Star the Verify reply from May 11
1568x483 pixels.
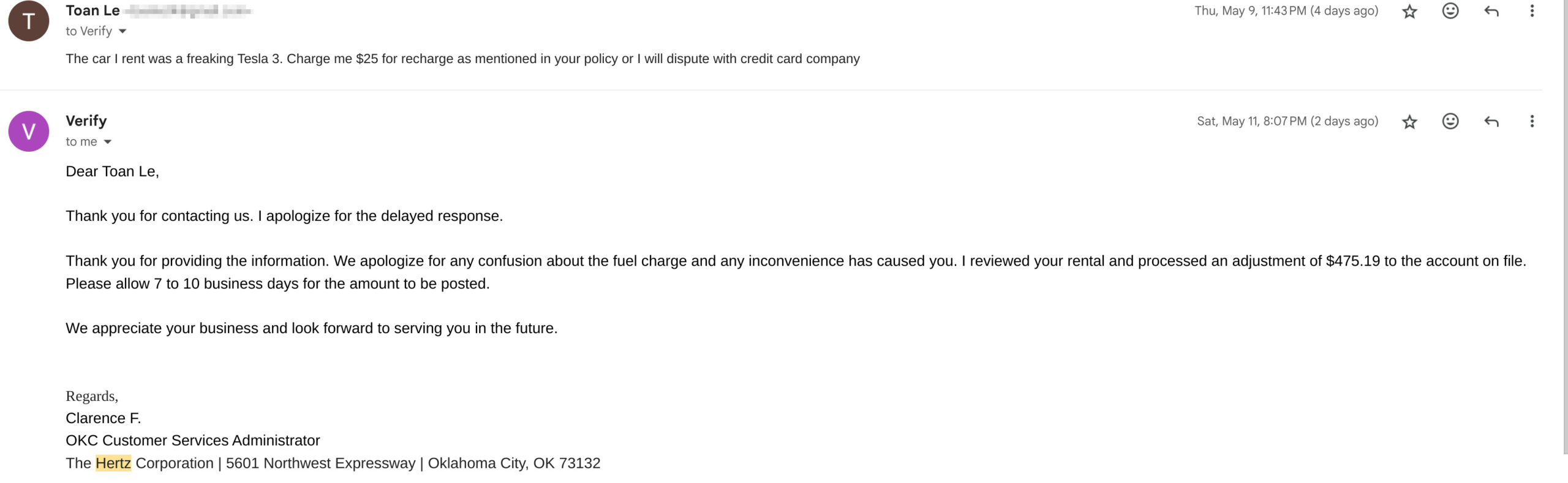point(1409,122)
